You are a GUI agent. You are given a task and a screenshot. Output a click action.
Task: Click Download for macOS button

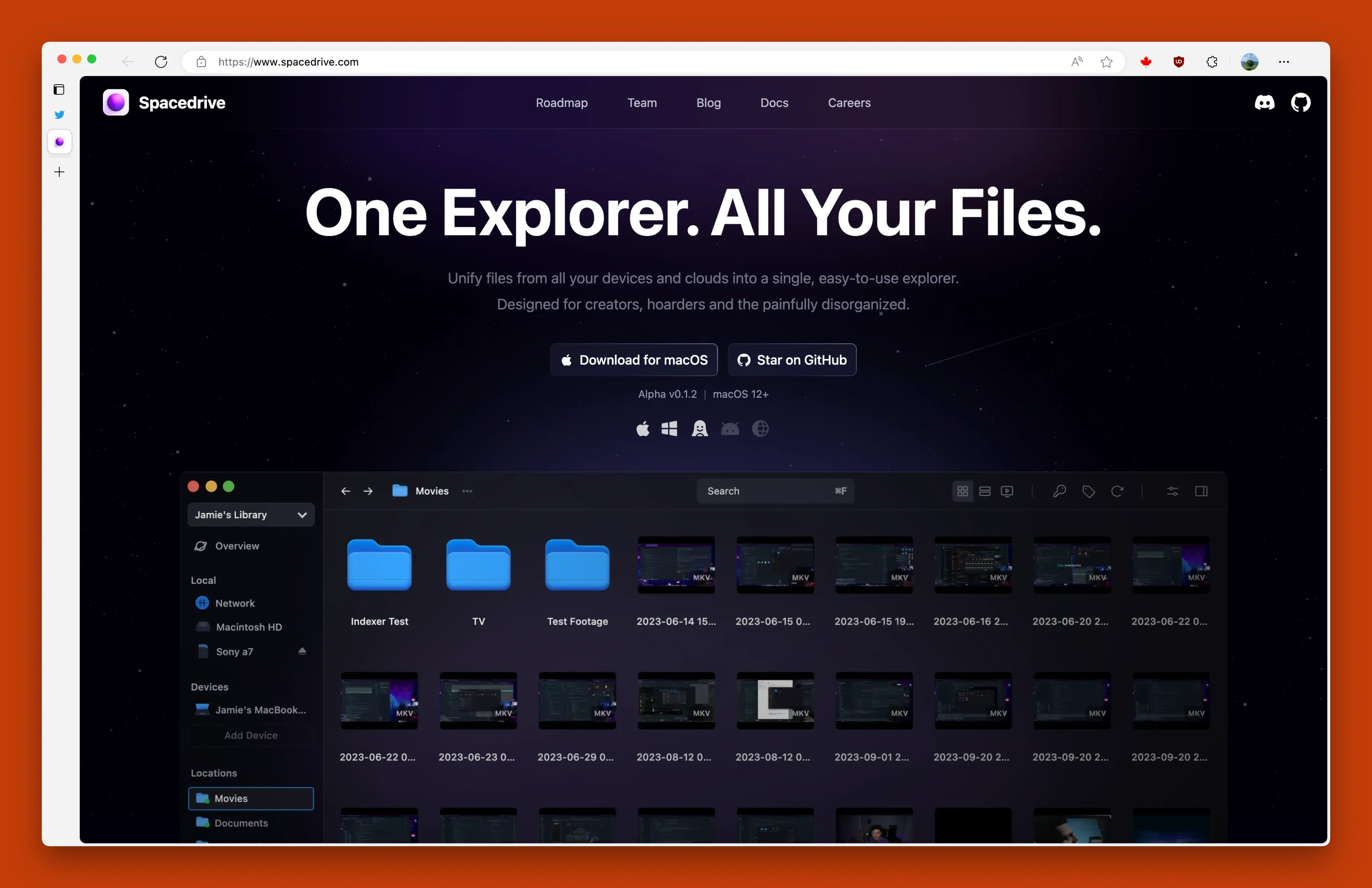[x=633, y=360]
